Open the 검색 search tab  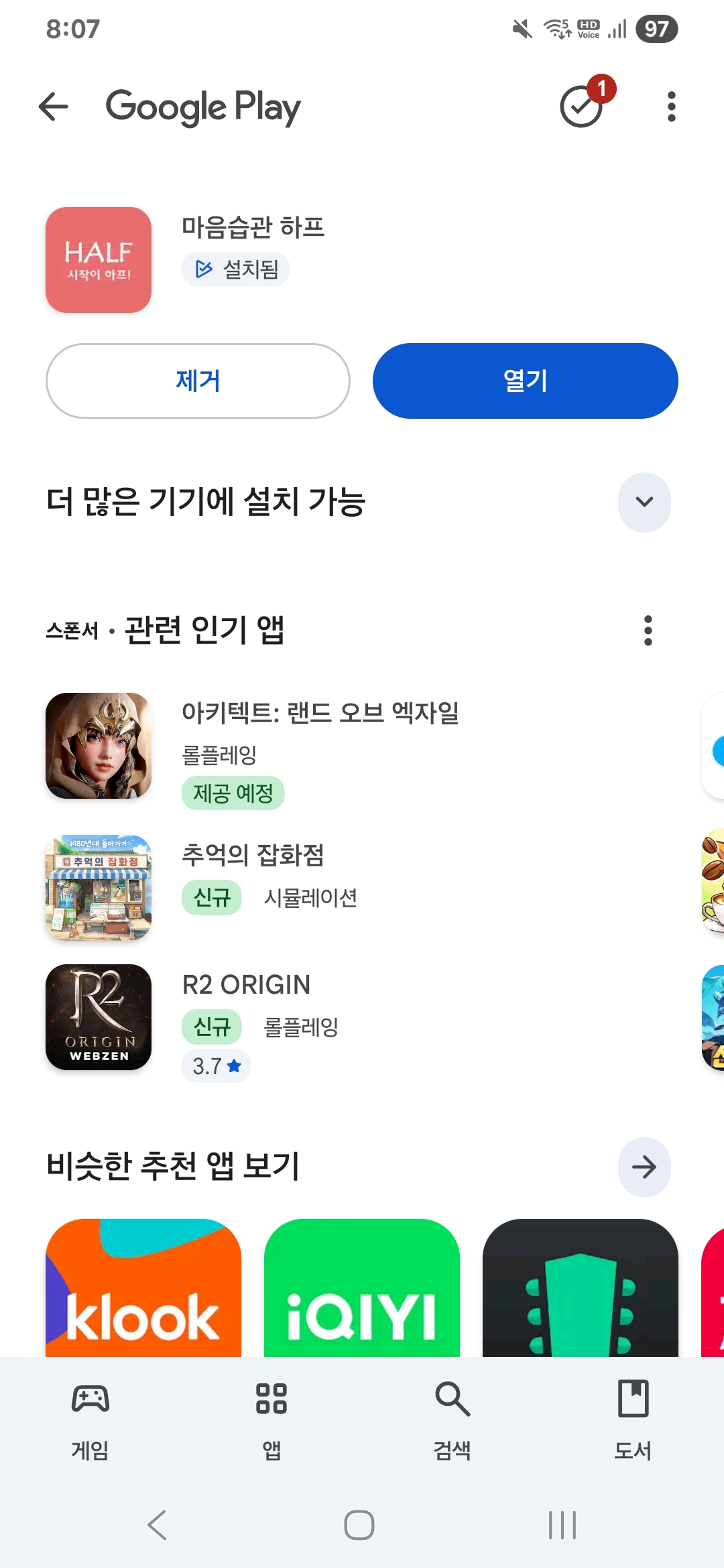pyautogui.click(x=452, y=1421)
